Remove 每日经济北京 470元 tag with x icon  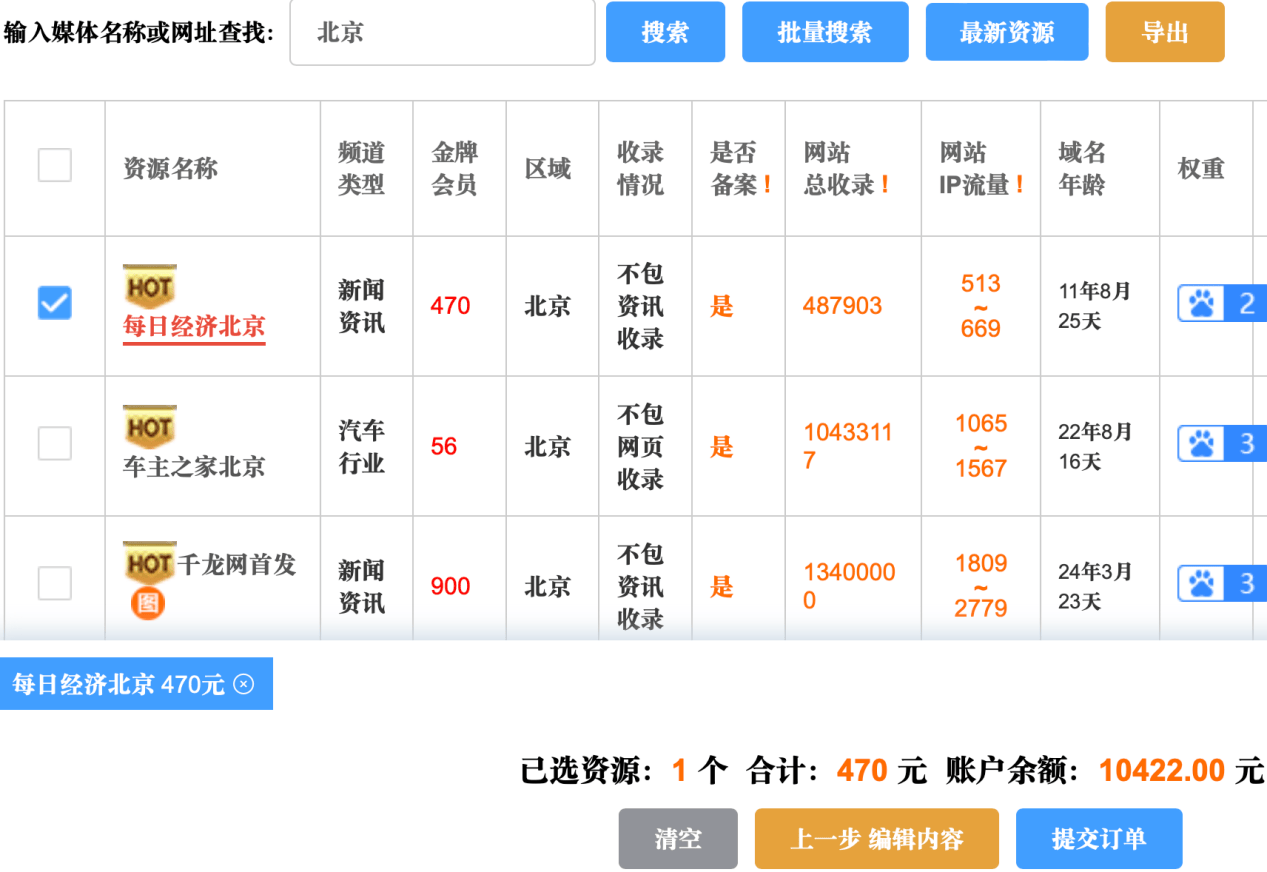point(244,684)
